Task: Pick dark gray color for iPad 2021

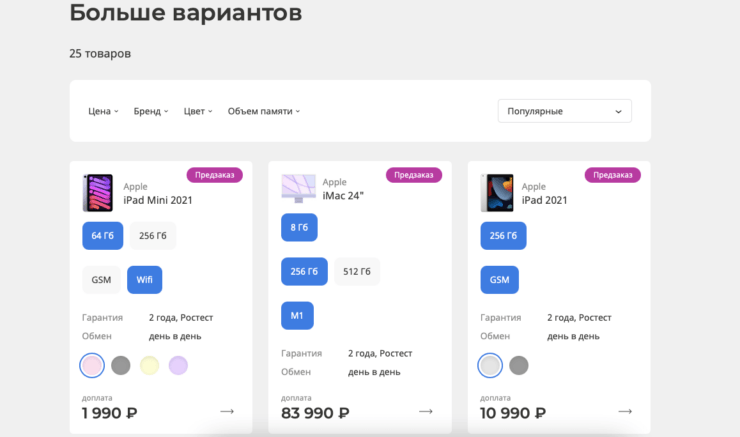Action: (x=519, y=365)
